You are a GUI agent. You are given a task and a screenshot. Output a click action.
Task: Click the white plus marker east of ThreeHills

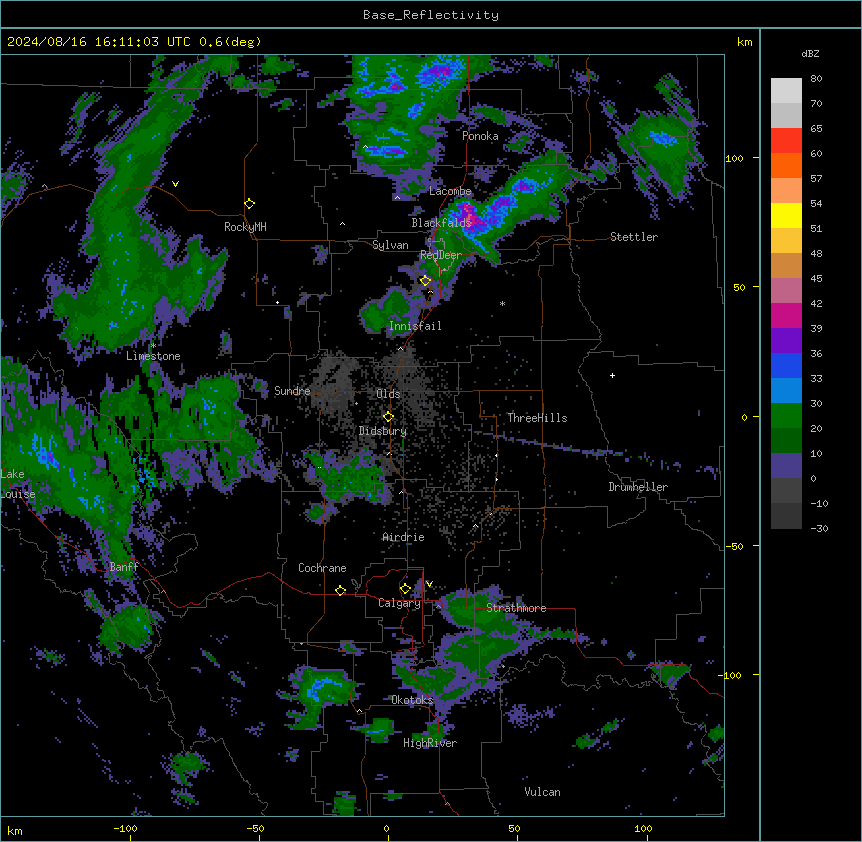[612, 375]
